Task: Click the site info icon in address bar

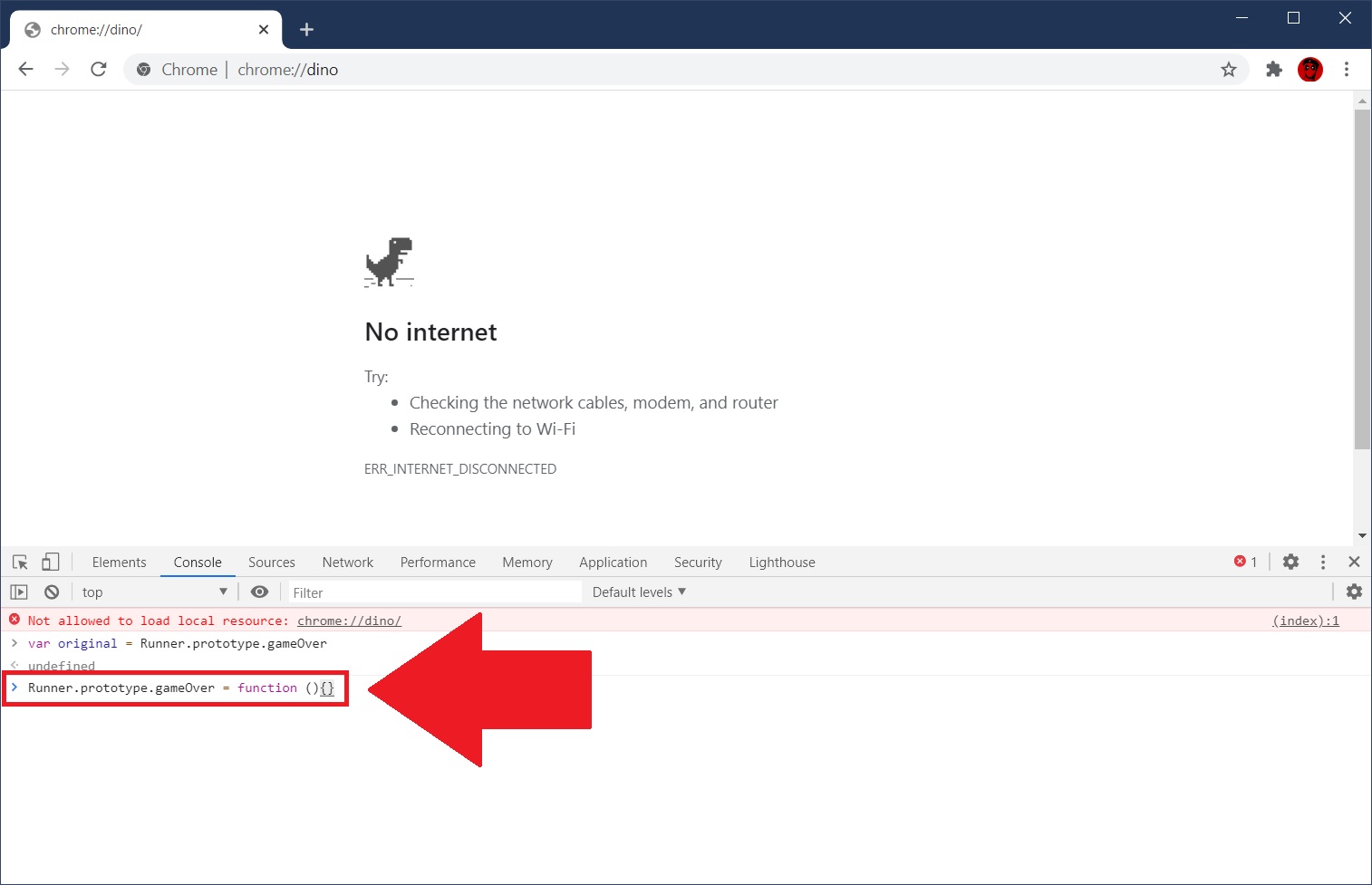Action: click(143, 70)
